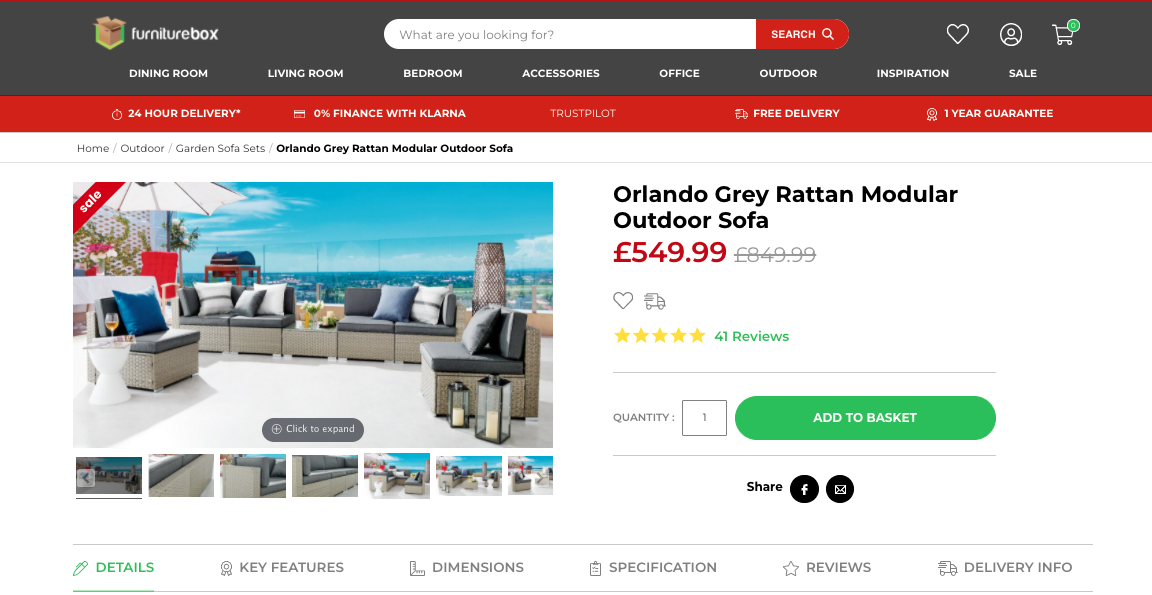Click the red Search button

tap(802, 35)
